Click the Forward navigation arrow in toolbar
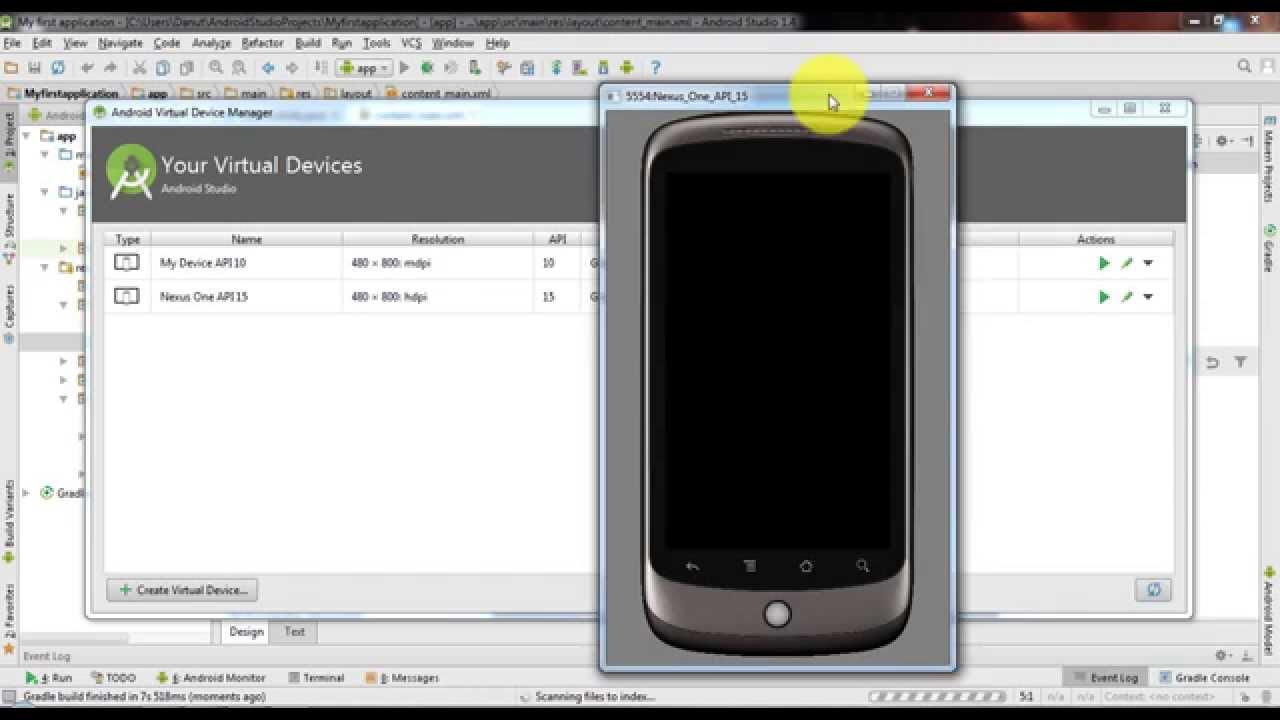1280x720 pixels. [x=292, y=68]
